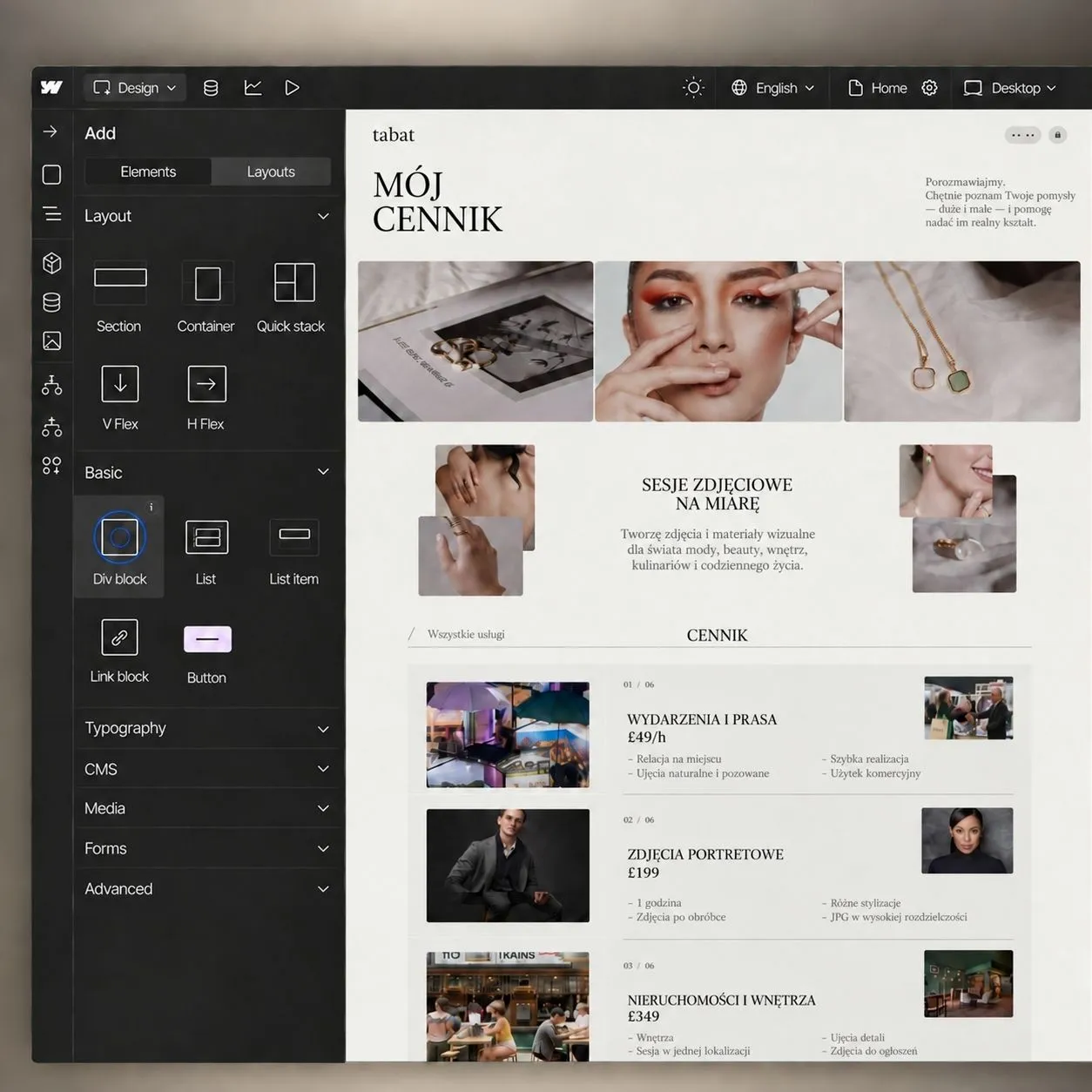Select the Section element
This screenshot has width=1092, height=1092.
[x=119, y=297]
